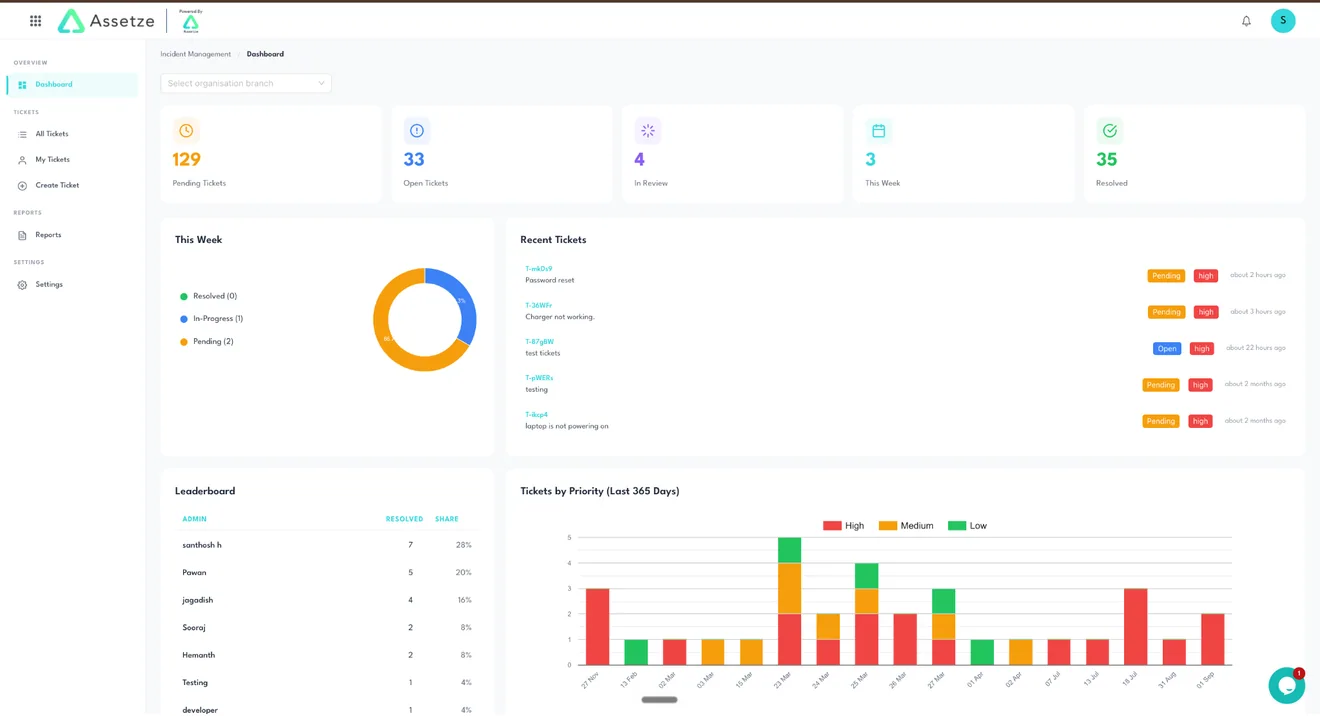The height and width of the screenshot is (716, 1320).
Task: Toggle the Medium priority chart legend
Action: click(x=906, y=526)
